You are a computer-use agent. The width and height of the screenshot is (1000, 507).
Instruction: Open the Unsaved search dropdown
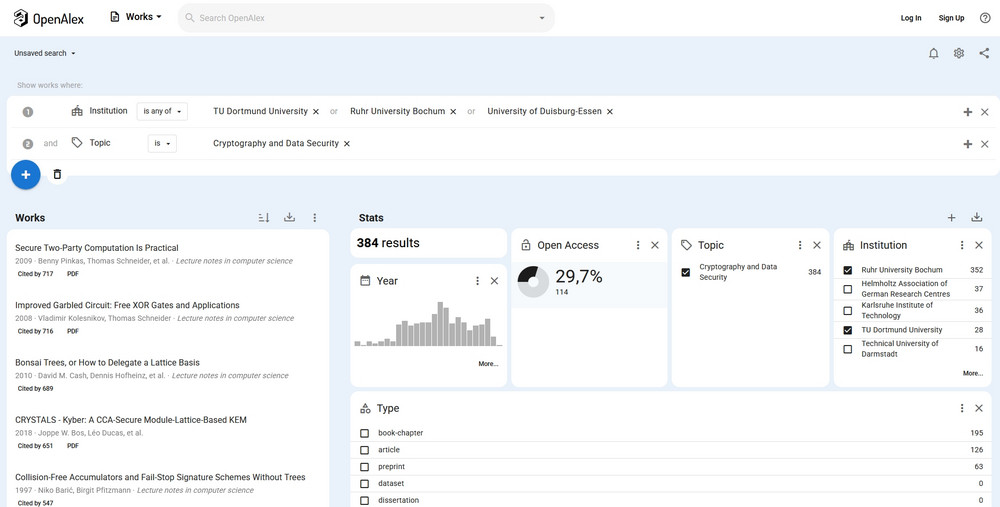(45, 53)
